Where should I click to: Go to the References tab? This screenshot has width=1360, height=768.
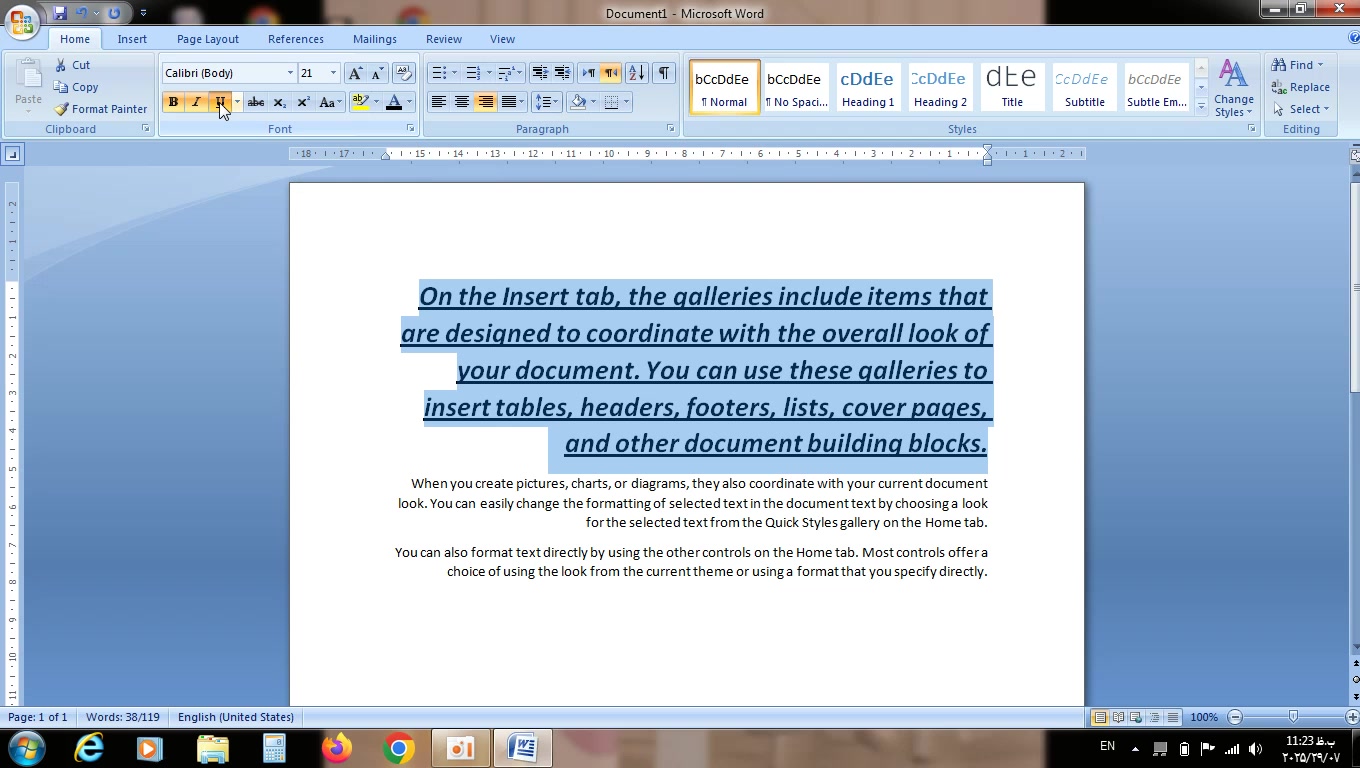296,39
